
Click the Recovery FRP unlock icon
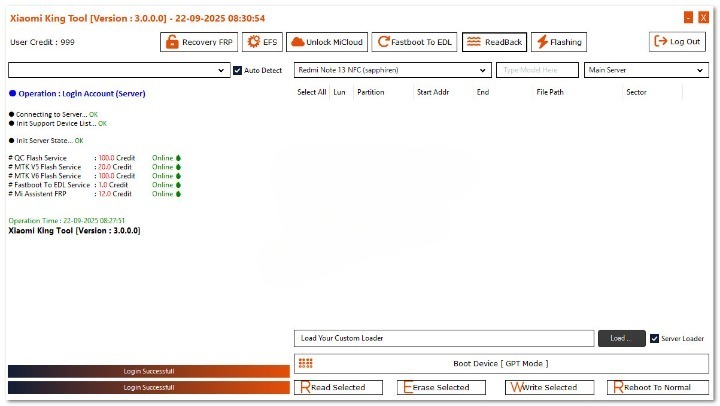click(172, 42)
